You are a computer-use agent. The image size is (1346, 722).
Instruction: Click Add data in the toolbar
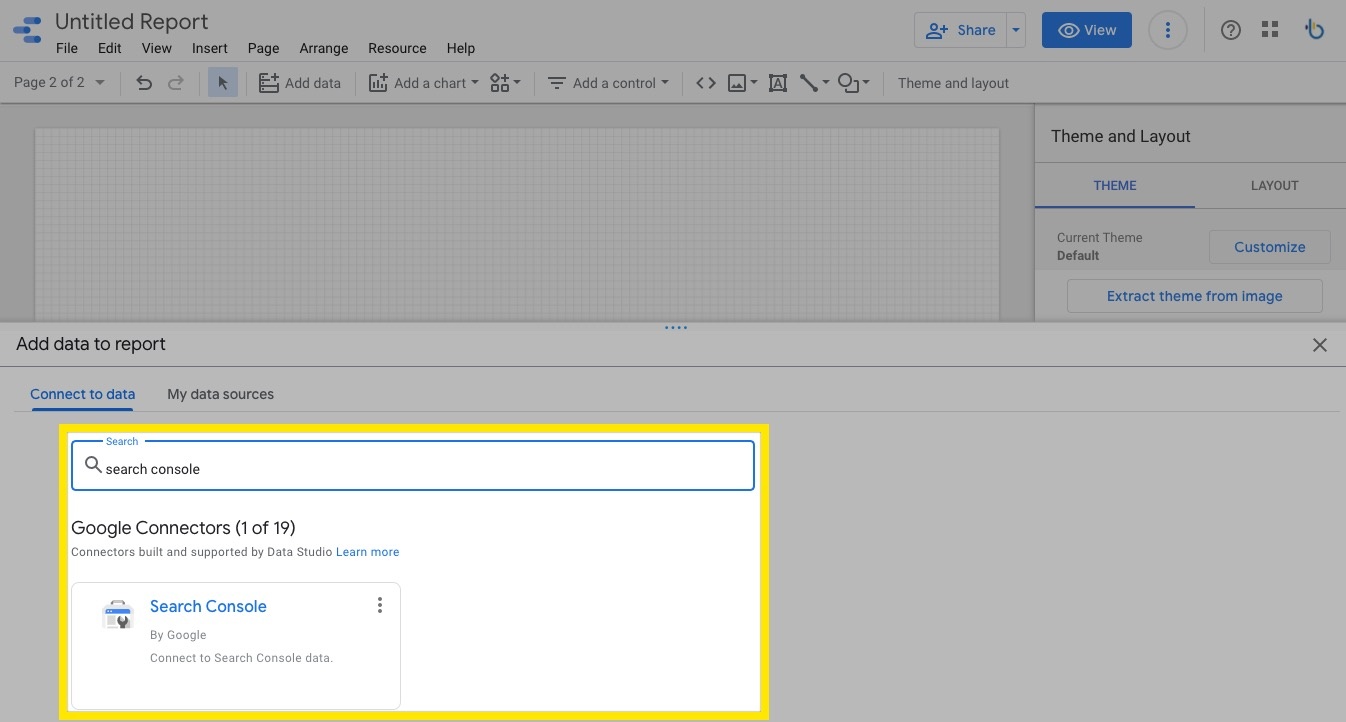click(x=300, y=83)
